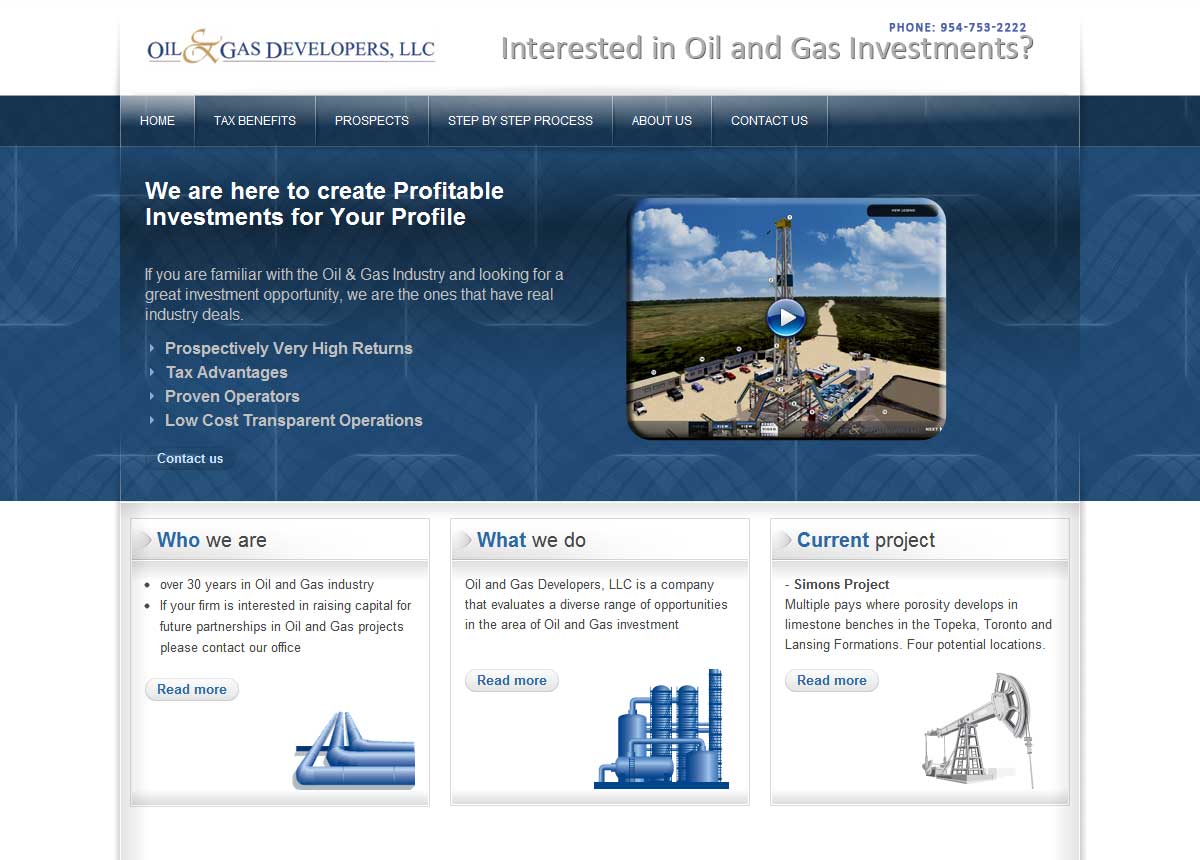Open Step by Step Process page
The width and height of the screenshot is (1200, 860).
[520, 121]
